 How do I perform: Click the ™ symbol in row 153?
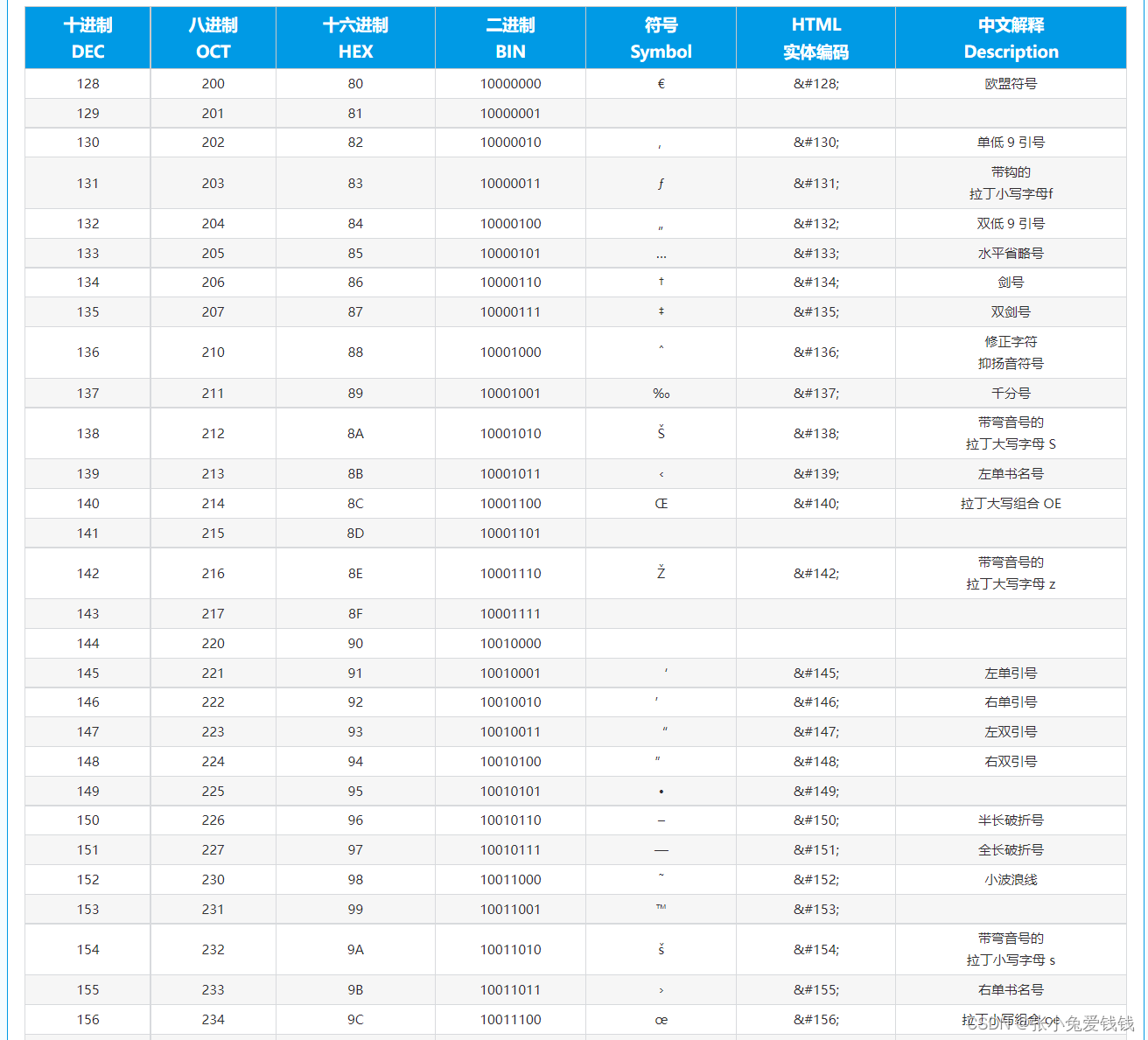point(661,907)
